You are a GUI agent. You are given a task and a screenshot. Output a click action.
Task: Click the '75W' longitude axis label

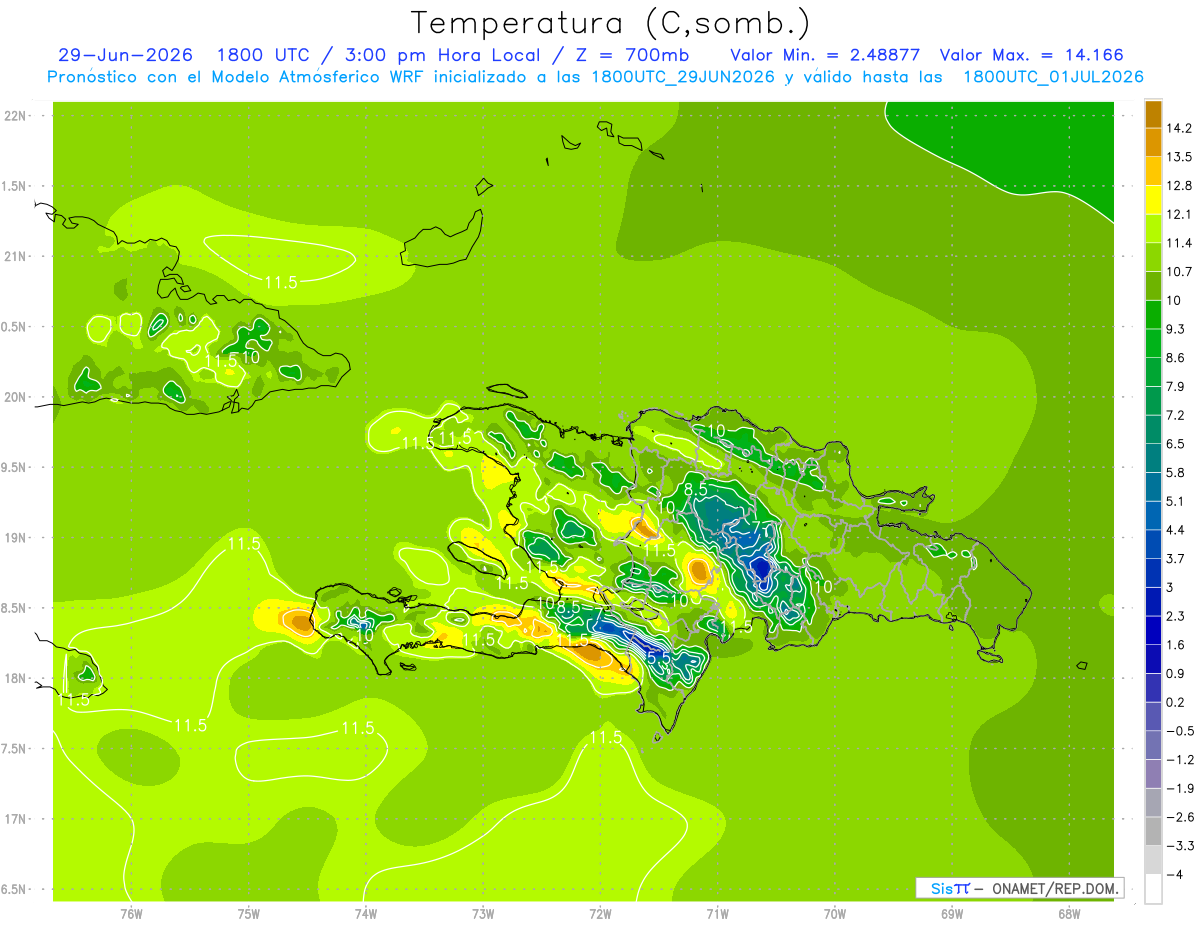click(249, 914)
